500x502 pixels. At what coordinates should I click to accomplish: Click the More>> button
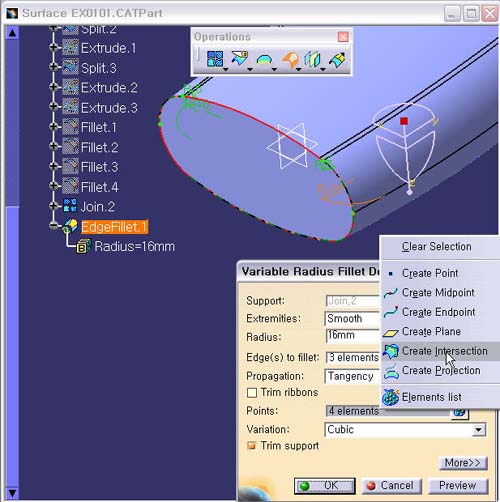[463, 463]
